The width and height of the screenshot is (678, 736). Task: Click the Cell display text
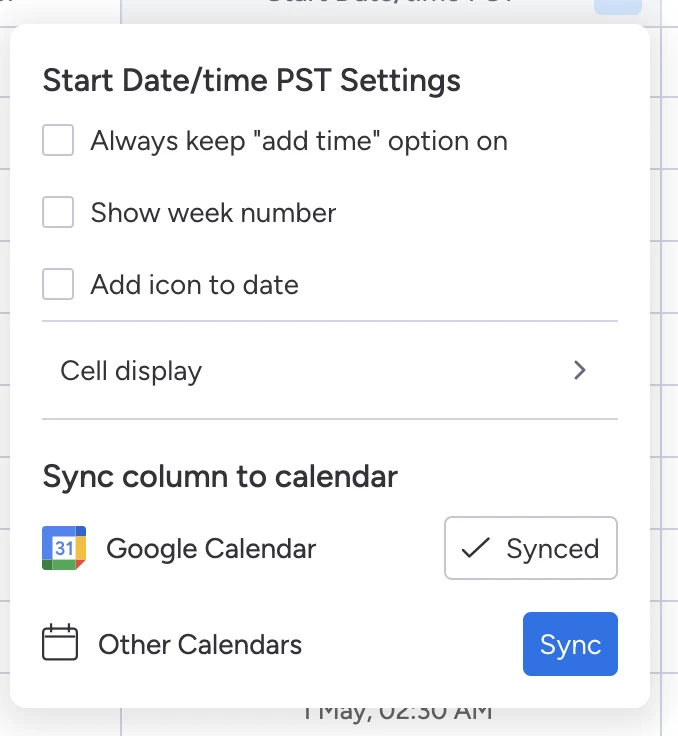coord(131,371)
